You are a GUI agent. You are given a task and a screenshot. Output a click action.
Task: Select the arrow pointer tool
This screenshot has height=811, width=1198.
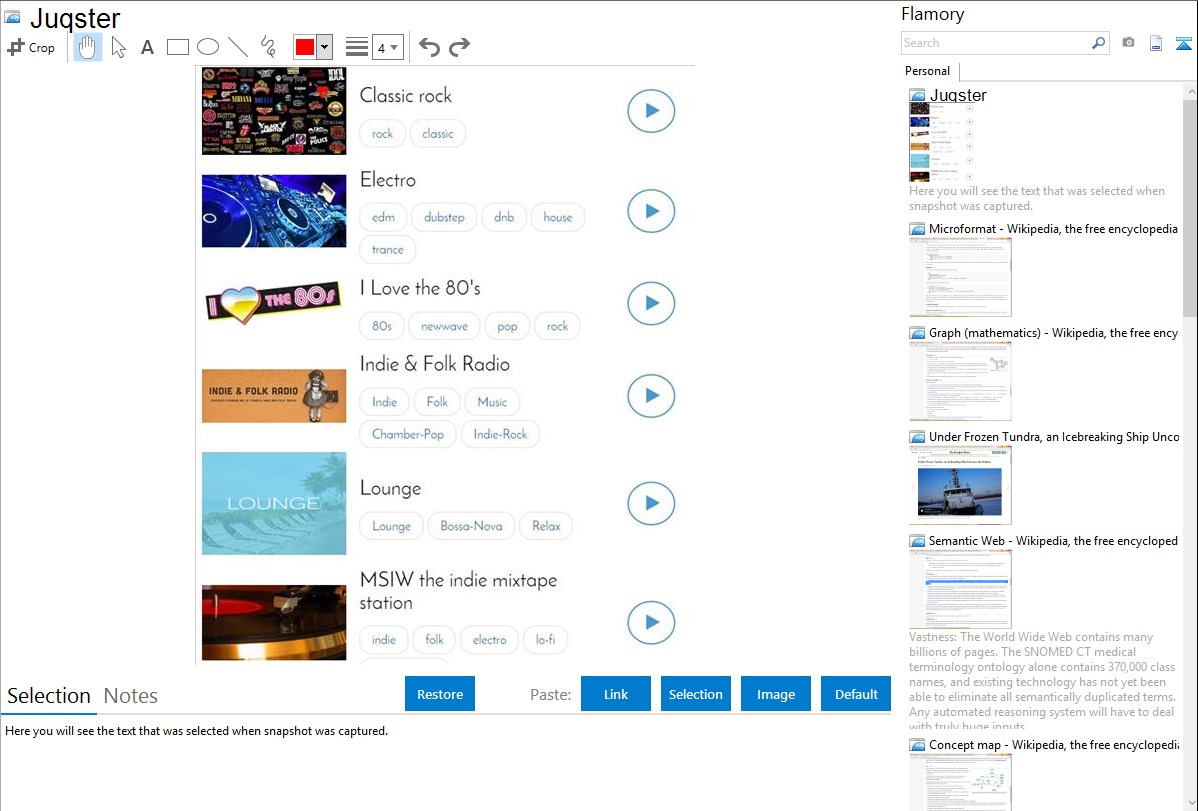118,47
